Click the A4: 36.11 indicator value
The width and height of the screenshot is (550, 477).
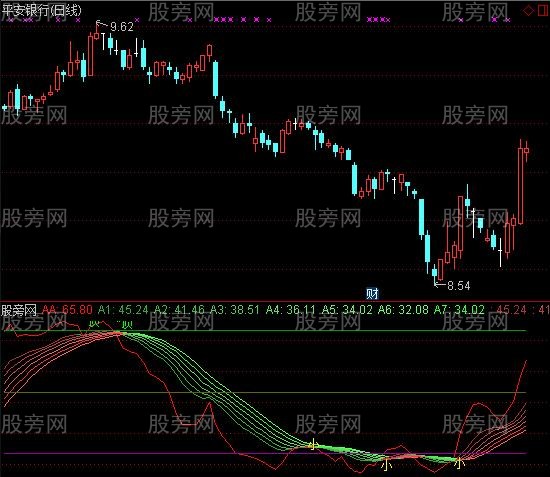[x=290, y=310]
